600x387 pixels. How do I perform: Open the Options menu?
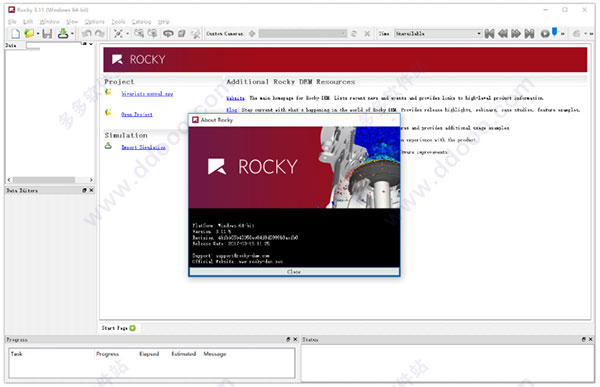coord(95,22)
